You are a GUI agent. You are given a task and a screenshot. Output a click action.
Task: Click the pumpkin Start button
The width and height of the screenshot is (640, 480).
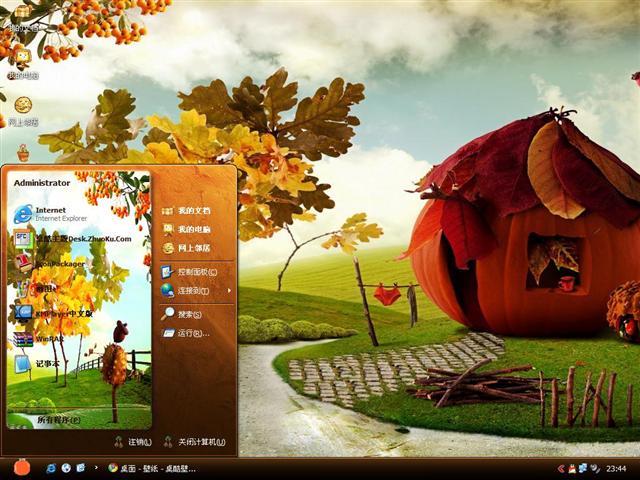pyautogui.click(x=22, y=468)
